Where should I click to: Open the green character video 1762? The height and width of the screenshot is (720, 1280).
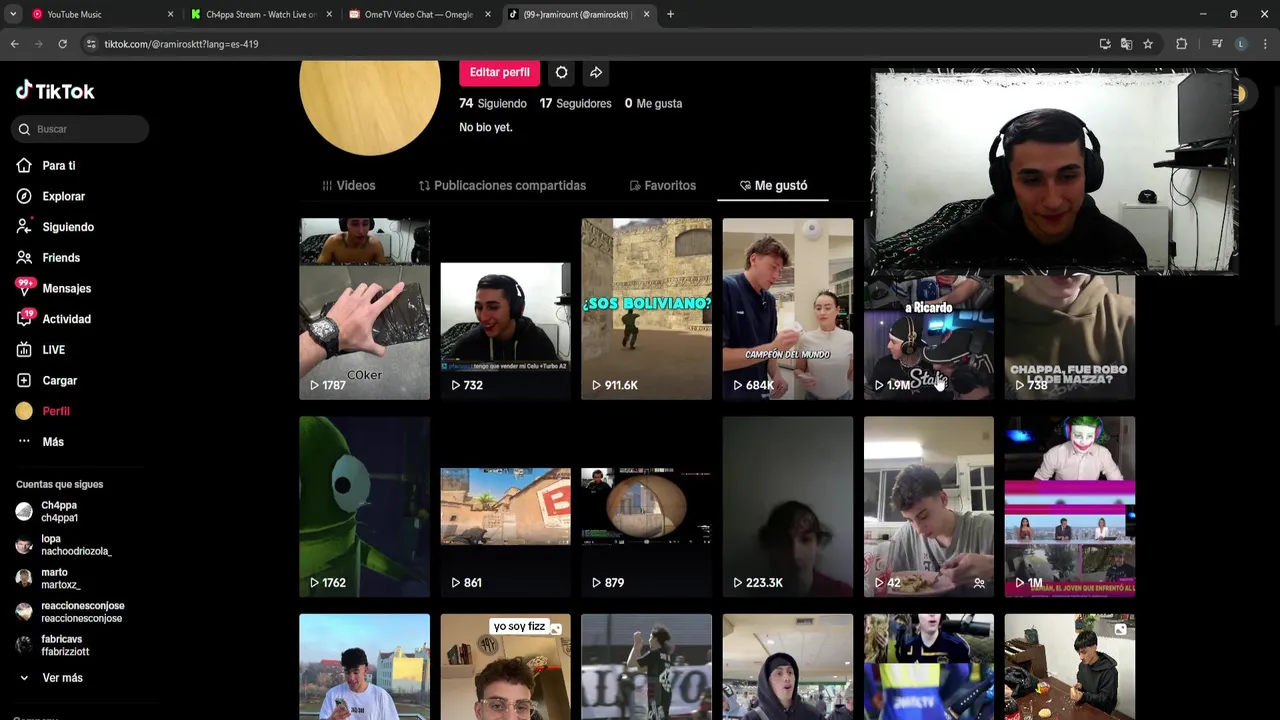364,506
